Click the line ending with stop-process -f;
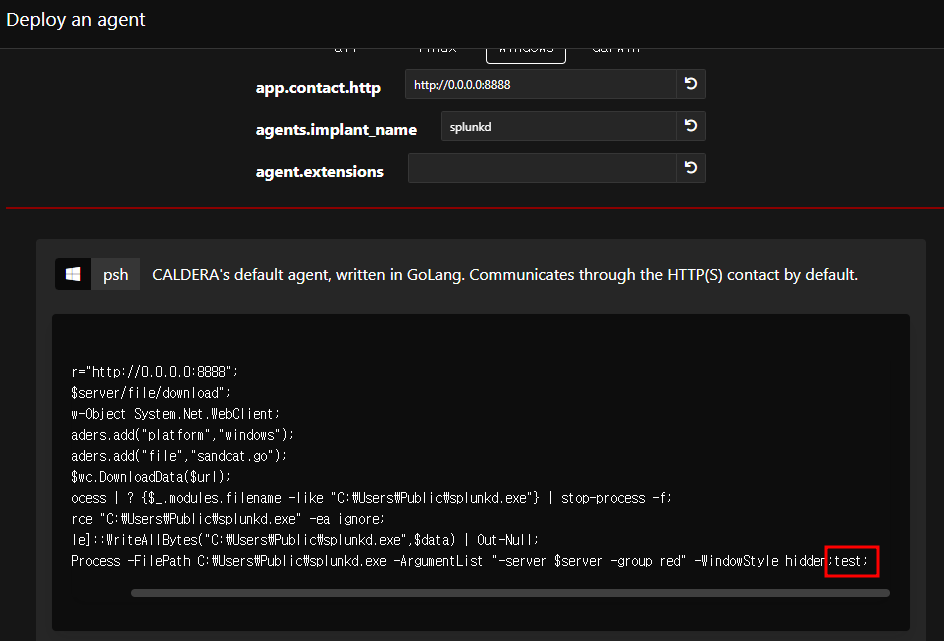 click(371, 498)
